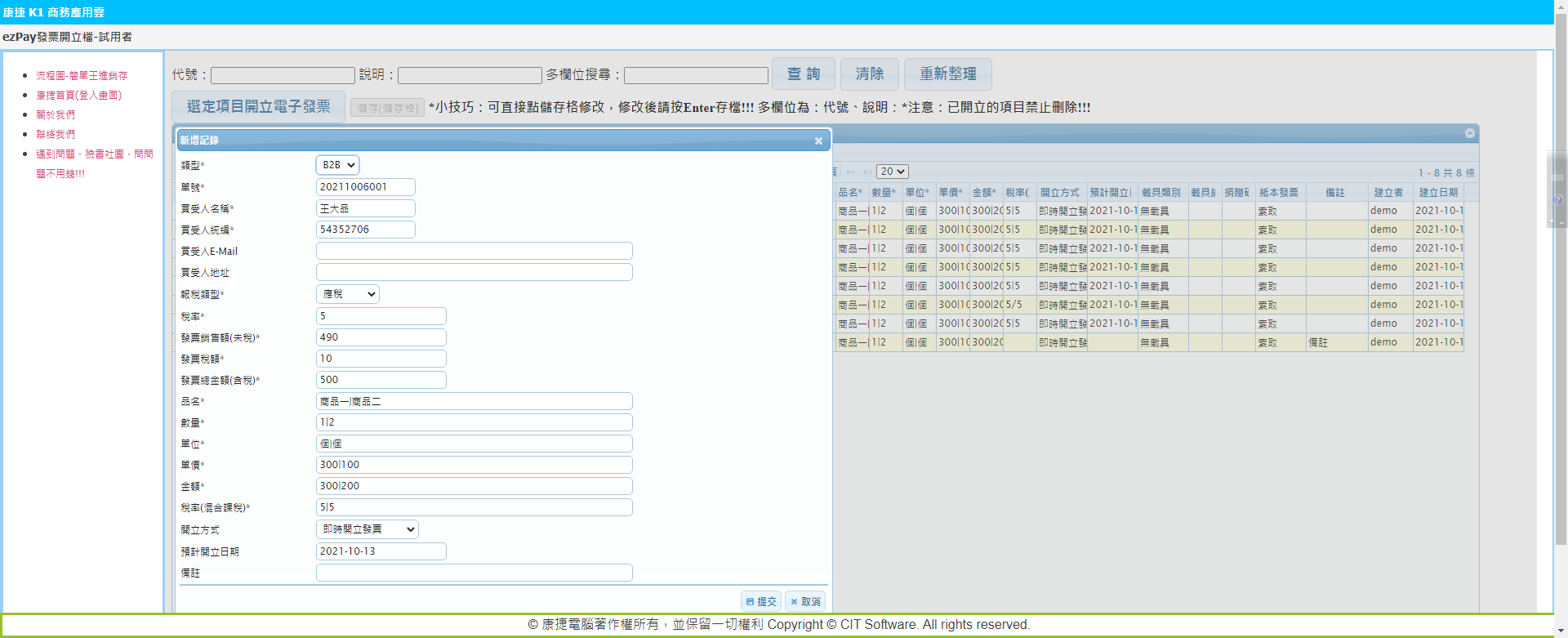Open the 聯絡我們 sidebar link

pos(56,135)
